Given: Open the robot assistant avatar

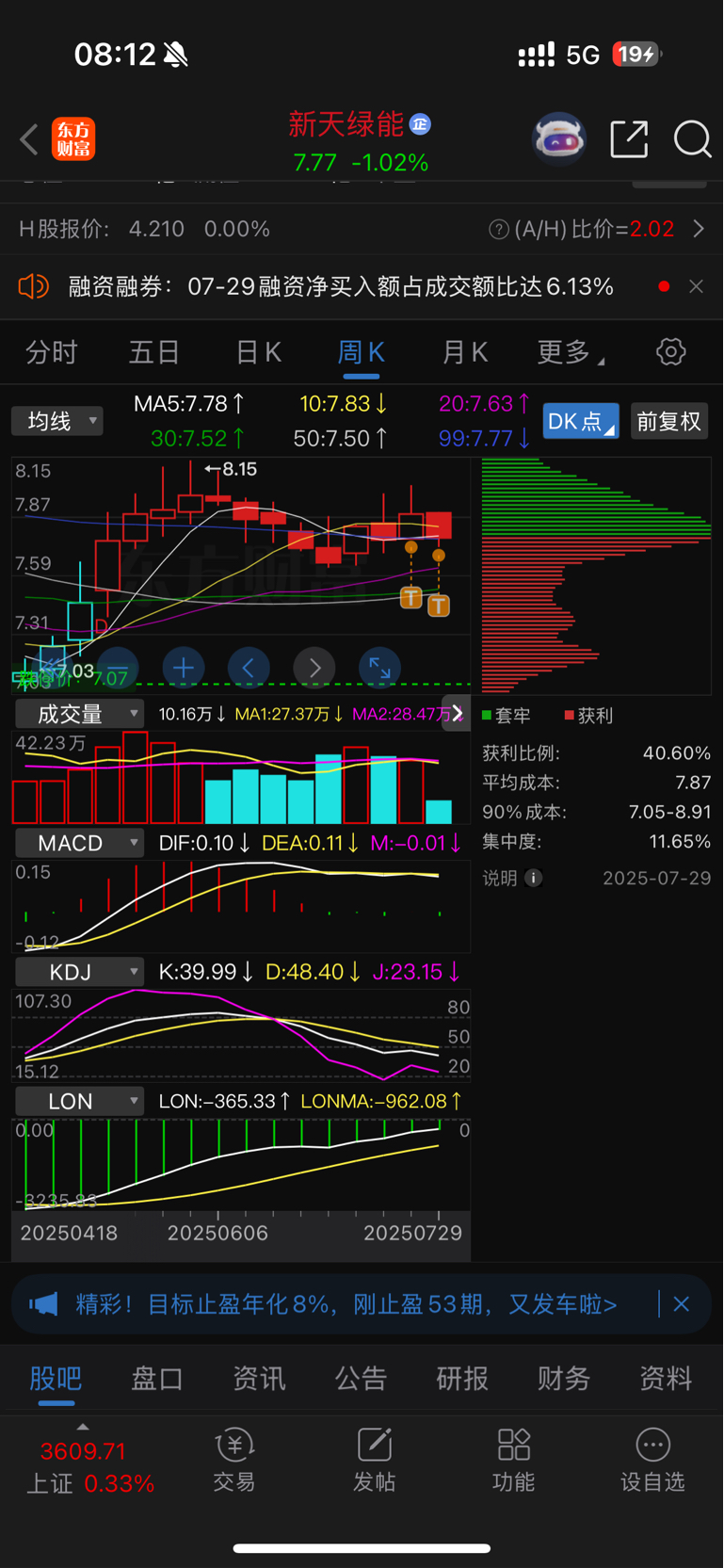Looking at the screenshot, I should (559, 139).
